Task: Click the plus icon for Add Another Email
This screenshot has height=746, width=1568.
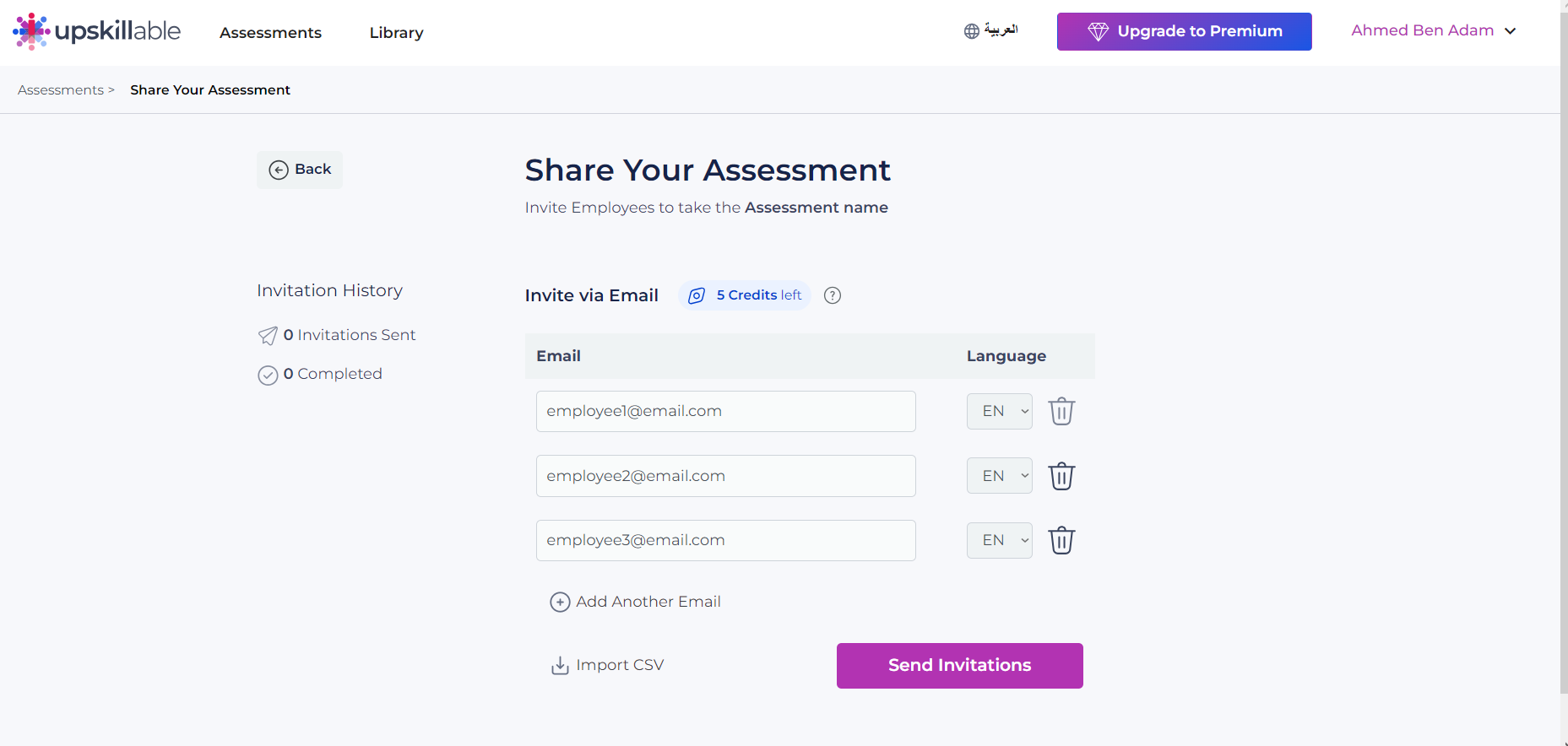Action: (560, 602)
